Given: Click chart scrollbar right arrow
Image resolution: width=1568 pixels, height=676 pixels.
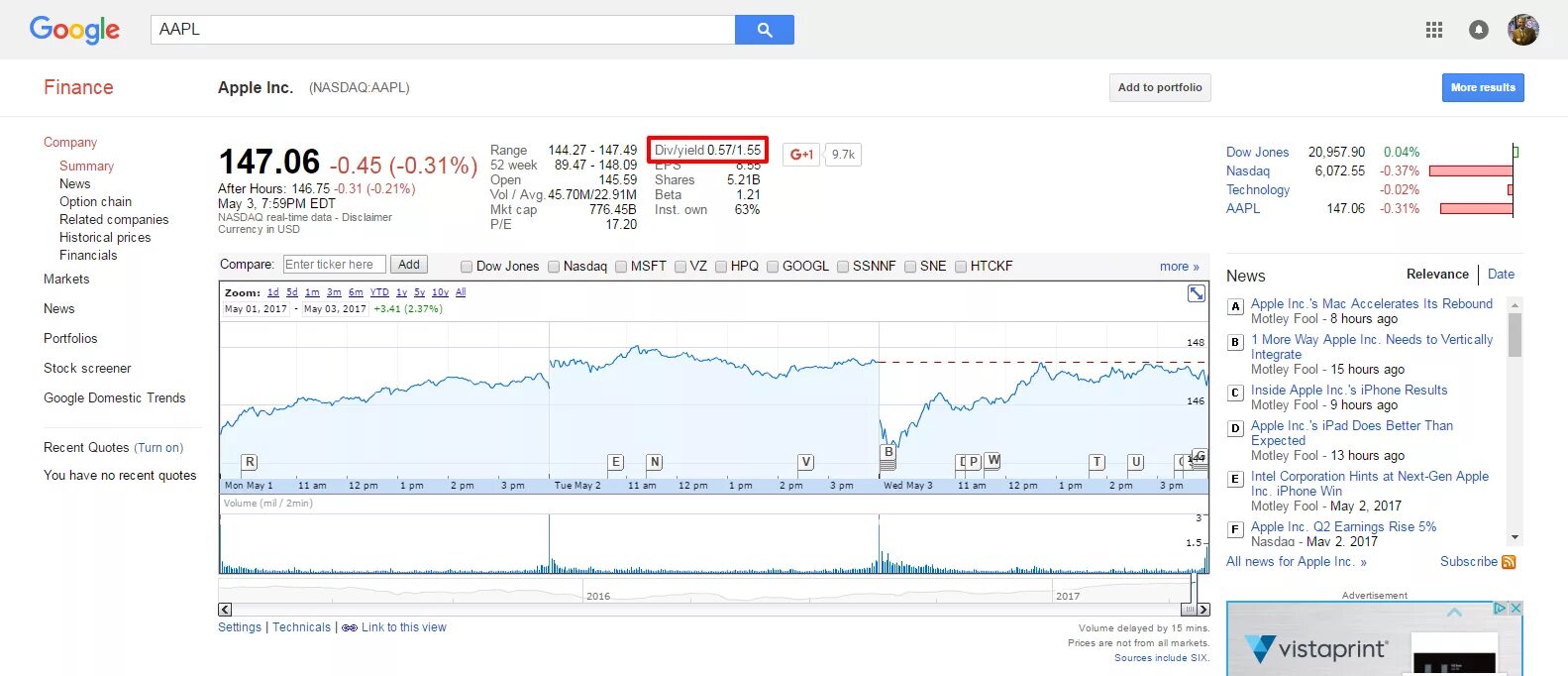Looking at the screenshot, I should click(x=1203, y=610).
